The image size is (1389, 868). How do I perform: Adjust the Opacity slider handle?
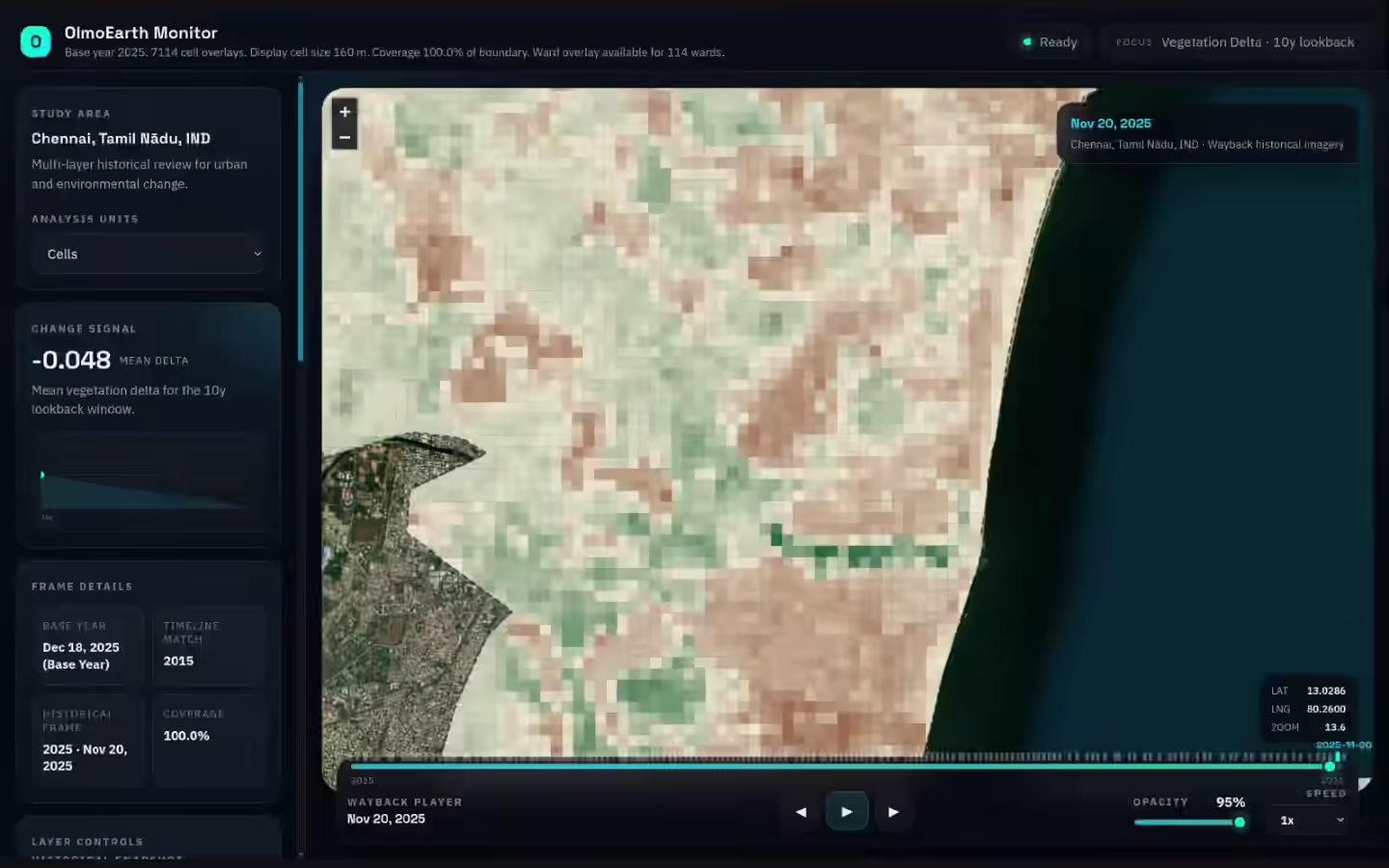1239,823
